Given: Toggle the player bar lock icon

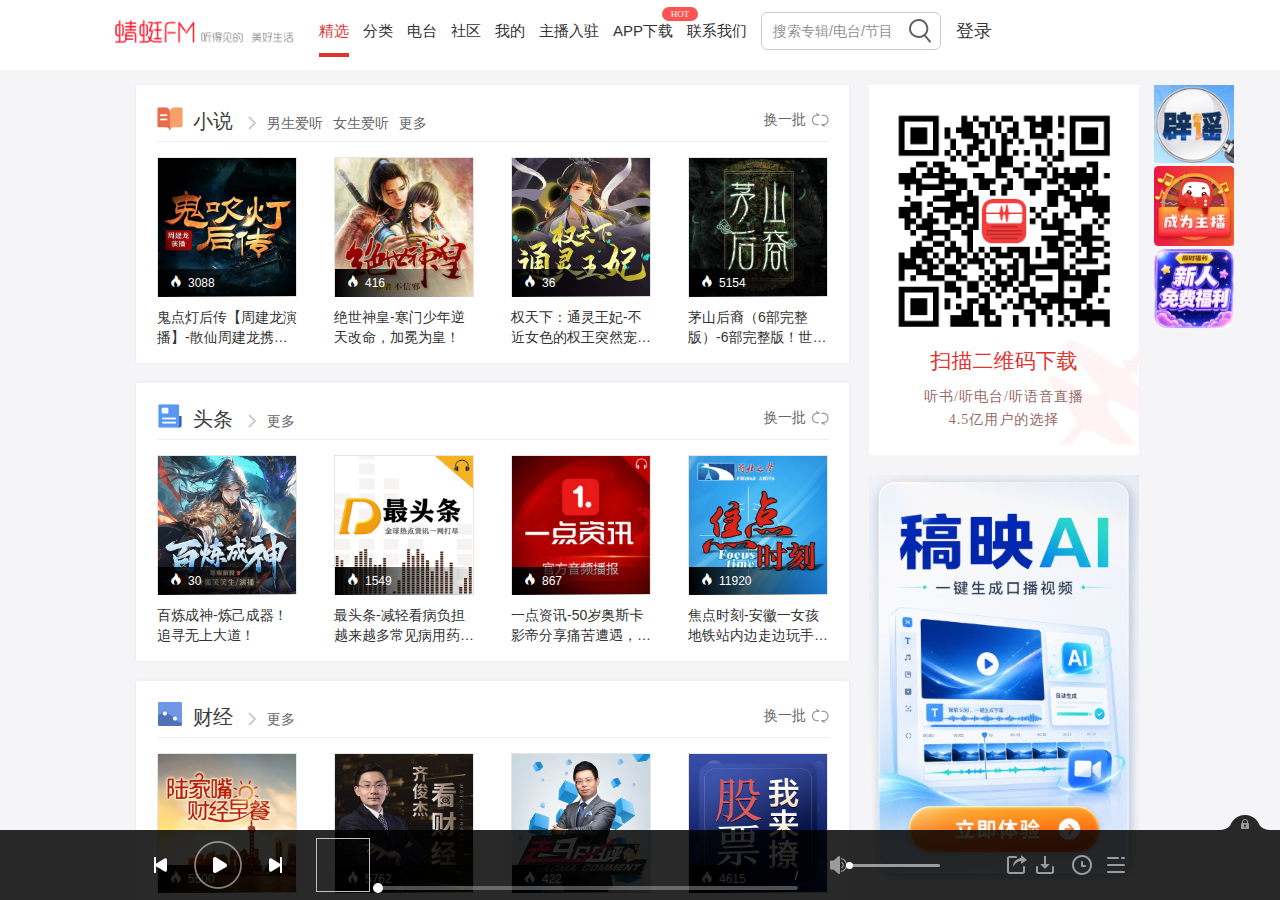Looking at the screenshot, I should click(x=1245, y=824).
